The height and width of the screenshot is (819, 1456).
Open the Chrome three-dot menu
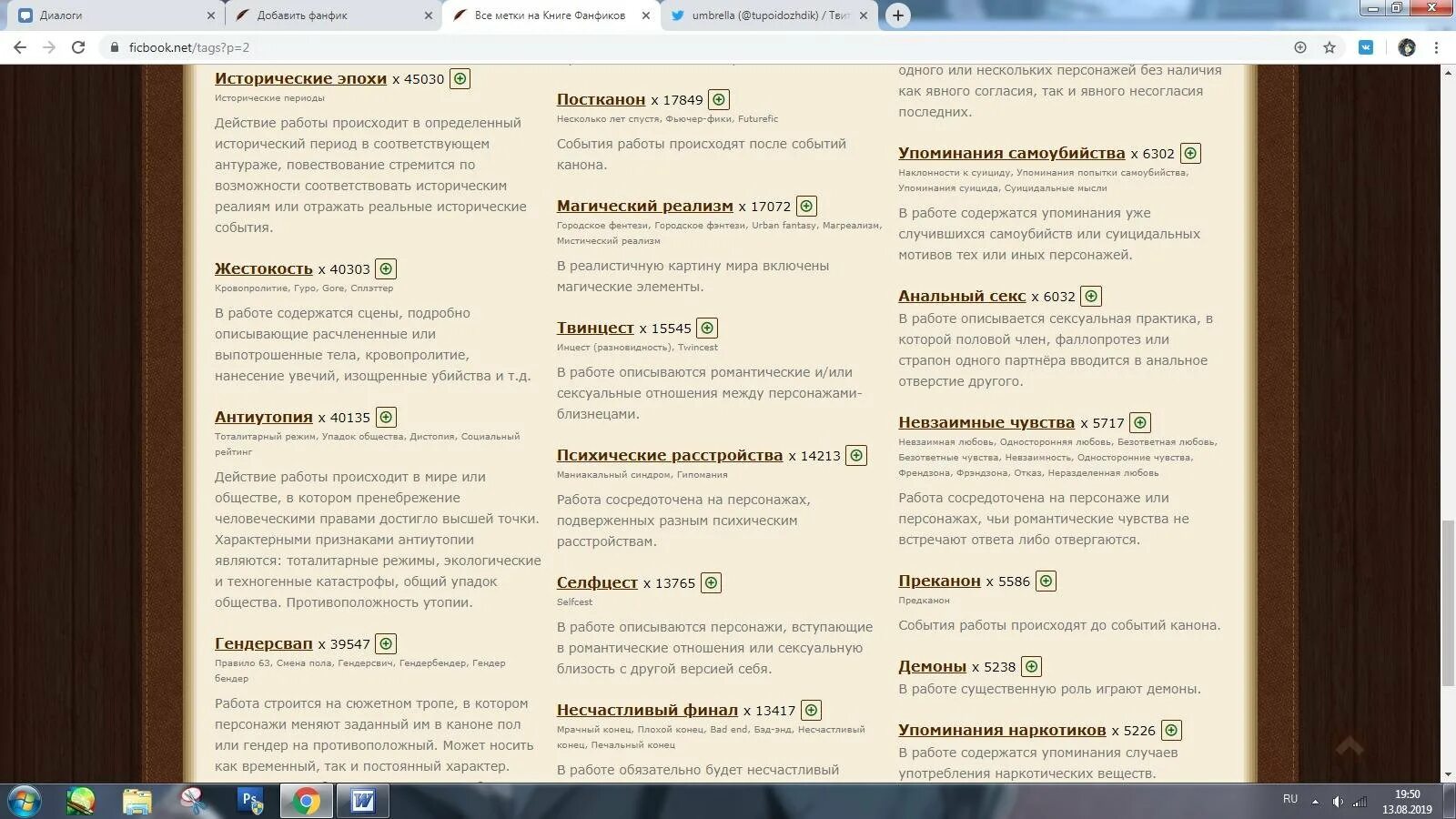(1437, 47)
